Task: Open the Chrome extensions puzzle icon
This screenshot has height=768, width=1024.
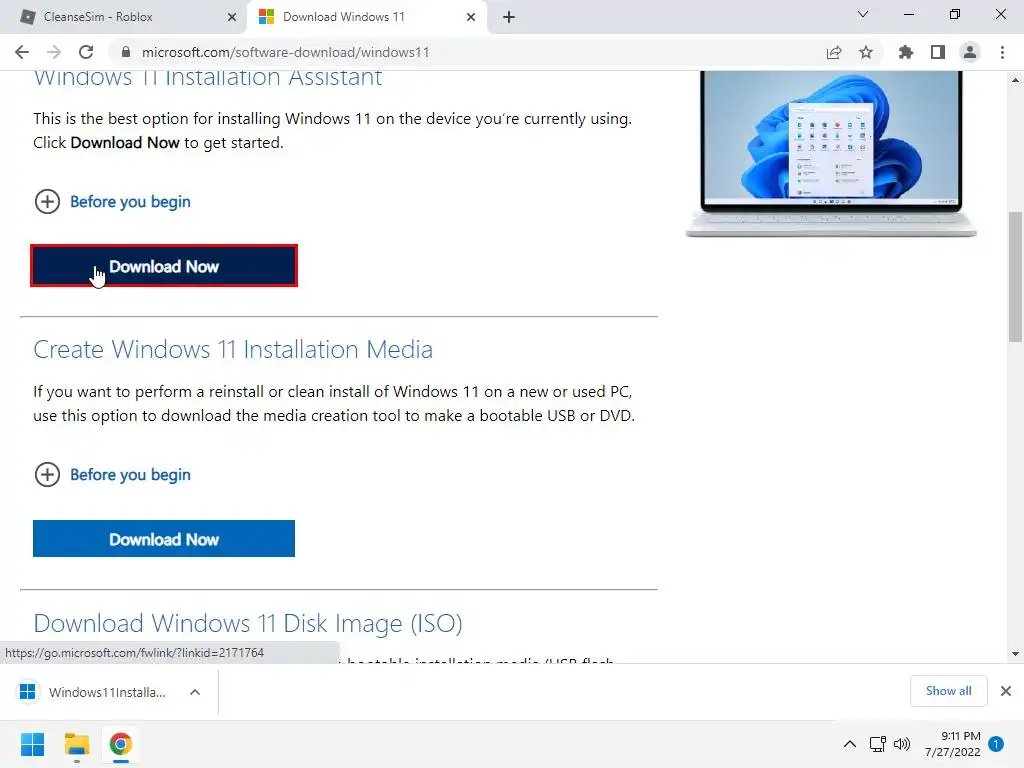Action: (905, 52)
